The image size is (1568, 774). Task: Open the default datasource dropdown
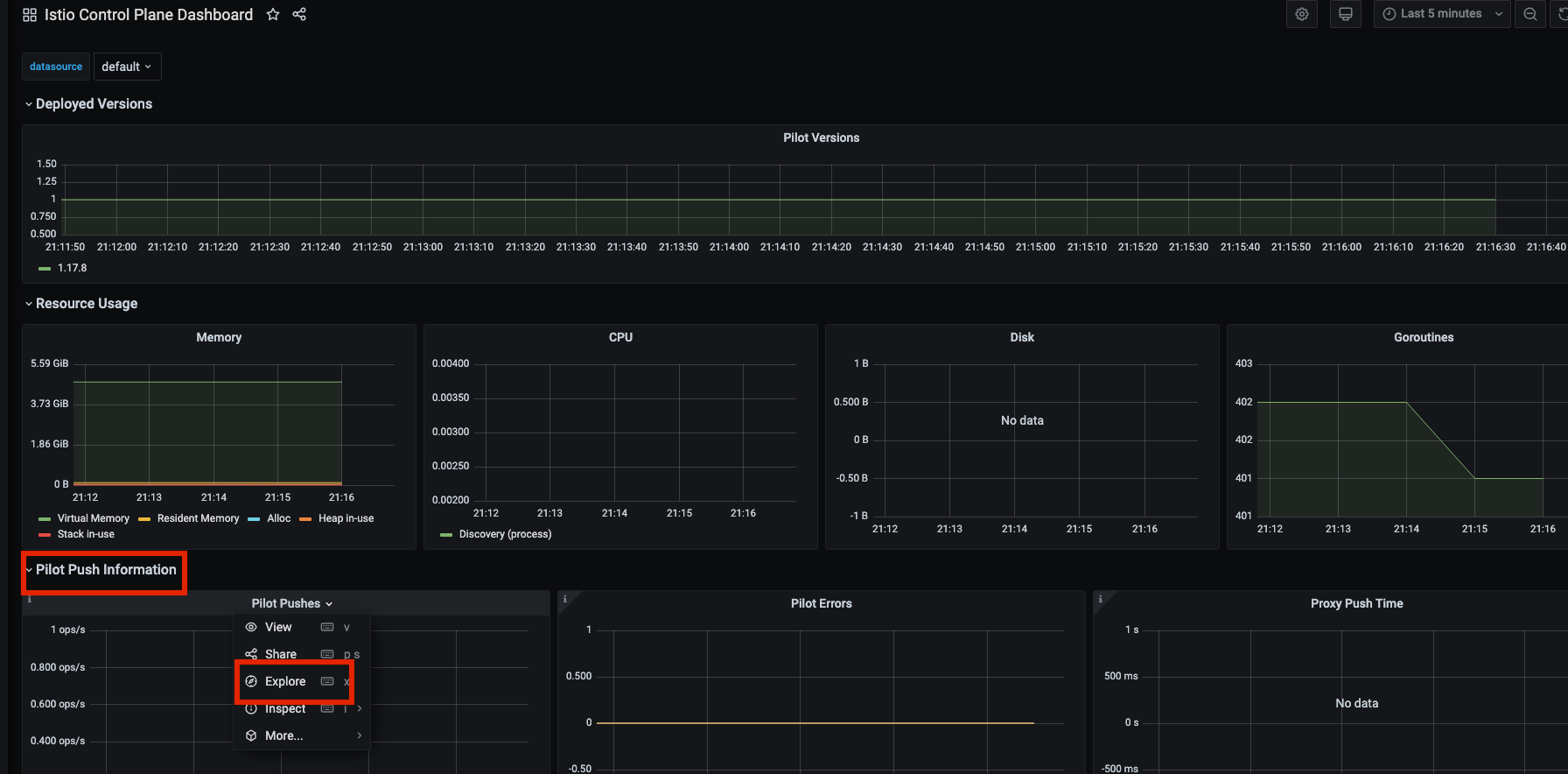point(127,67)
